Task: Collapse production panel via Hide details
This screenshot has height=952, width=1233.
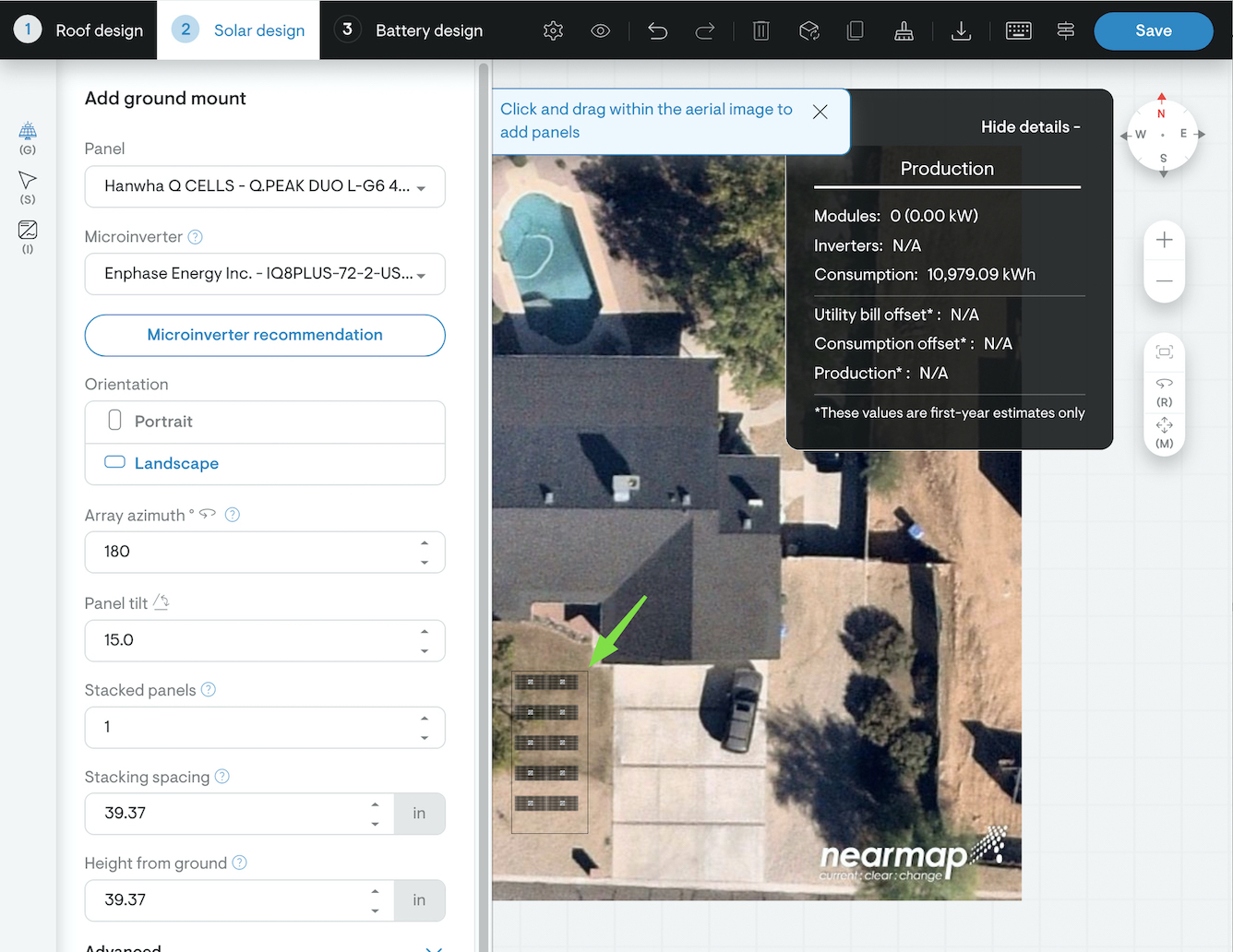Action: pyautogui.click(x=1029, y=127)
